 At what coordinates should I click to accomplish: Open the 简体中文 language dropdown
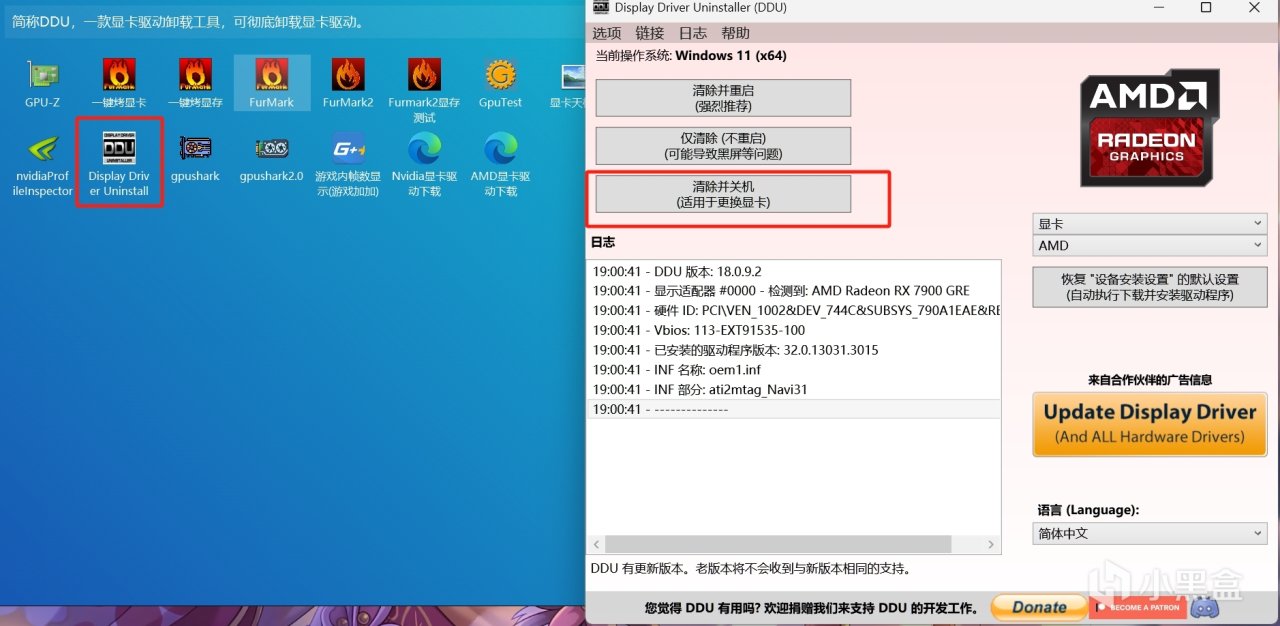point(1150,534)
